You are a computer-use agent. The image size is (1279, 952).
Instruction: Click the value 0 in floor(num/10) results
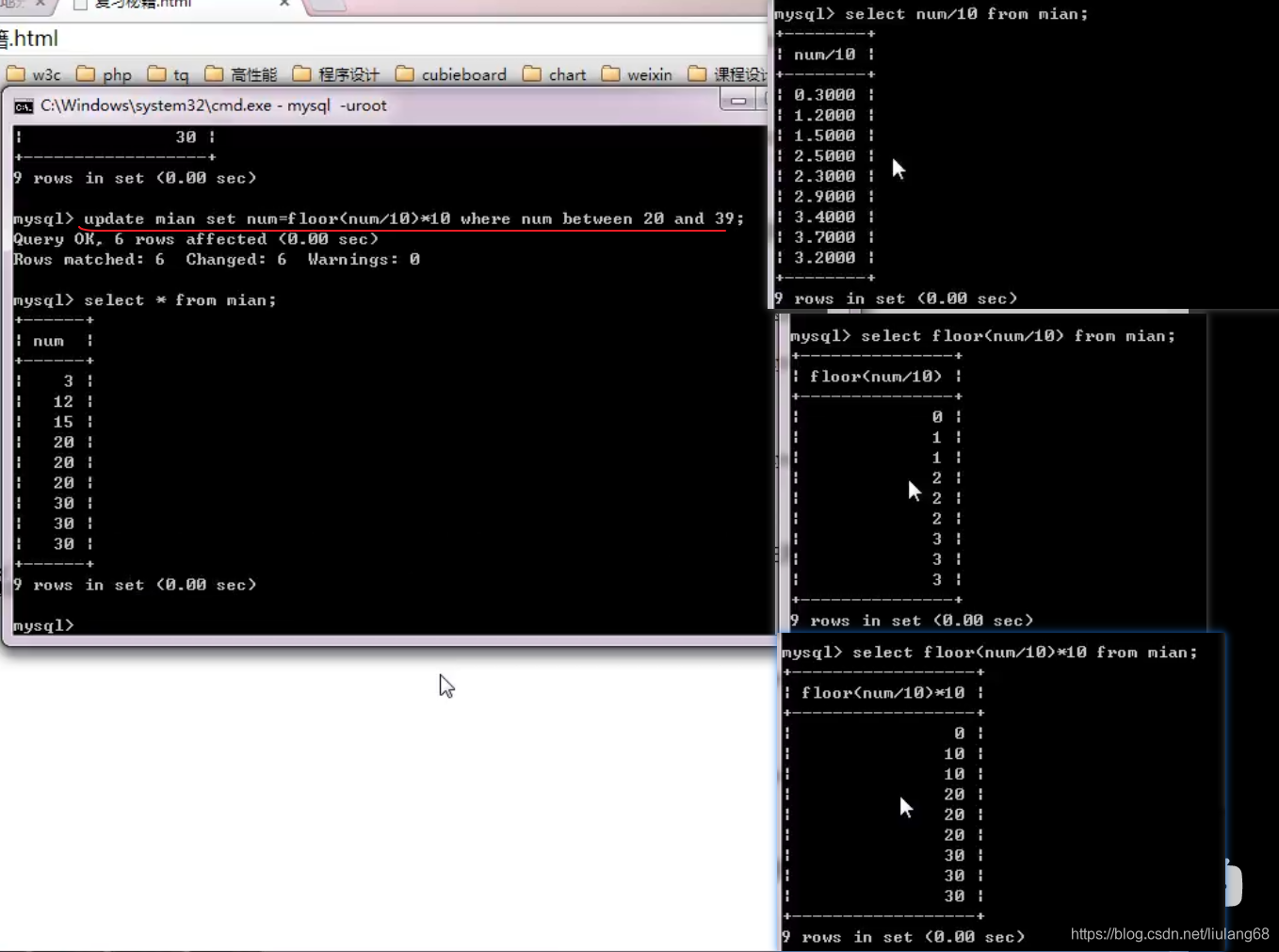click(937, 417)
